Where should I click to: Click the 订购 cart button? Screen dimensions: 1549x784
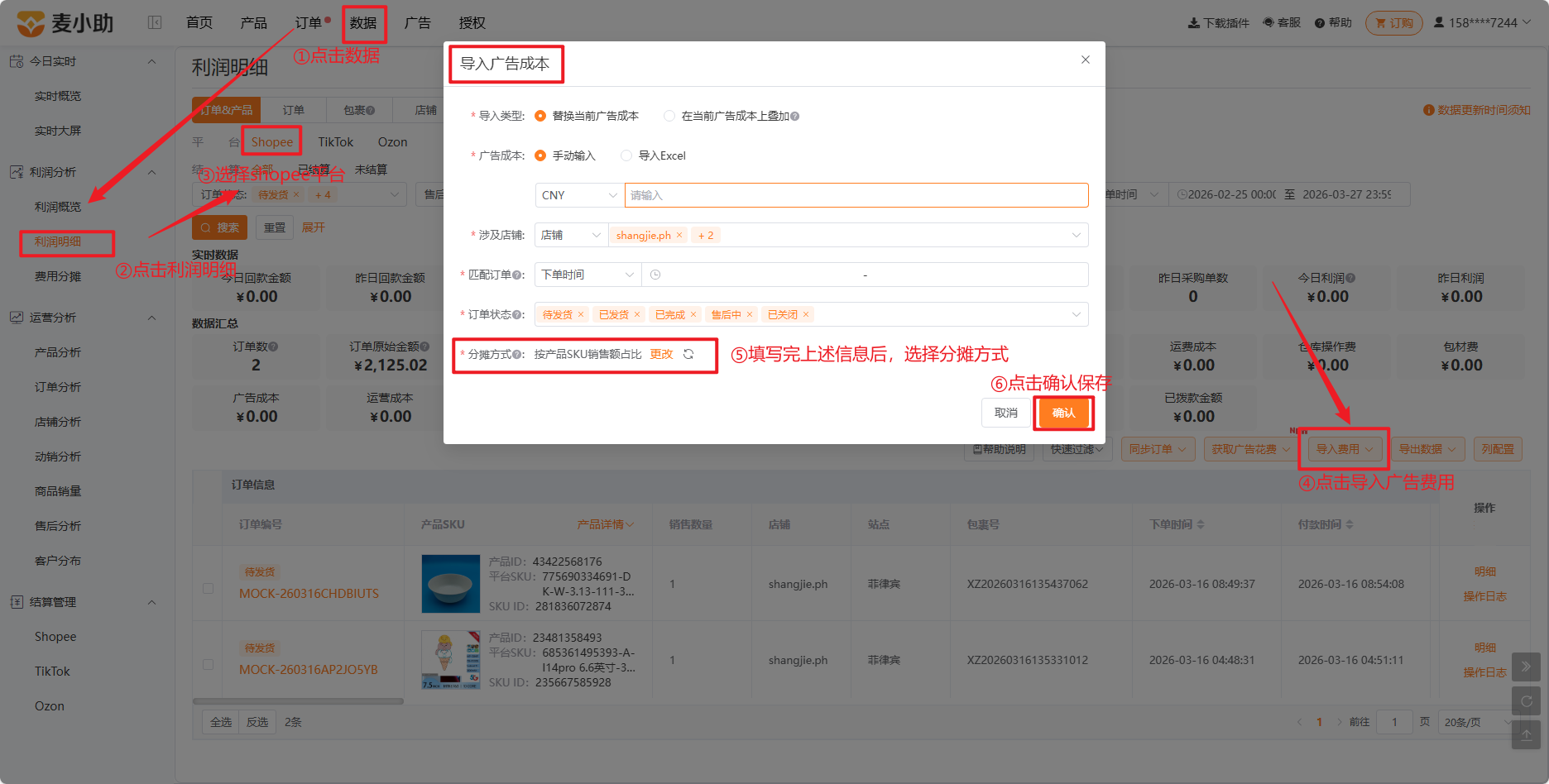1394,22
